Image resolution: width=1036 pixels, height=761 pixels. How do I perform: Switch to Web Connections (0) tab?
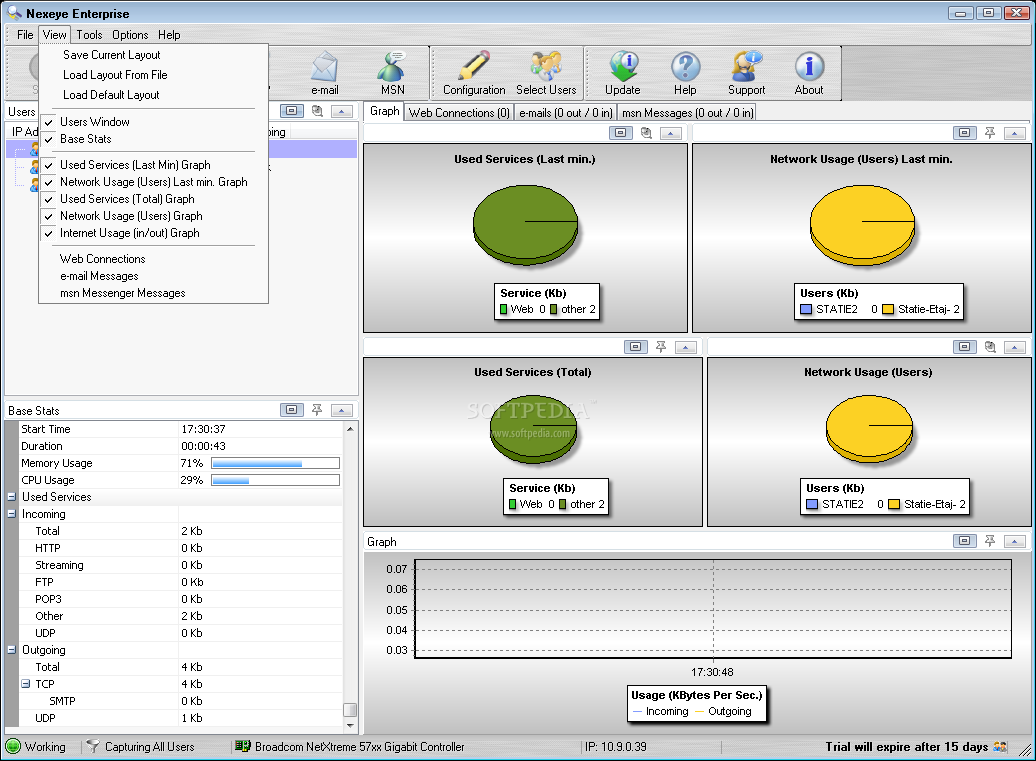459,112
